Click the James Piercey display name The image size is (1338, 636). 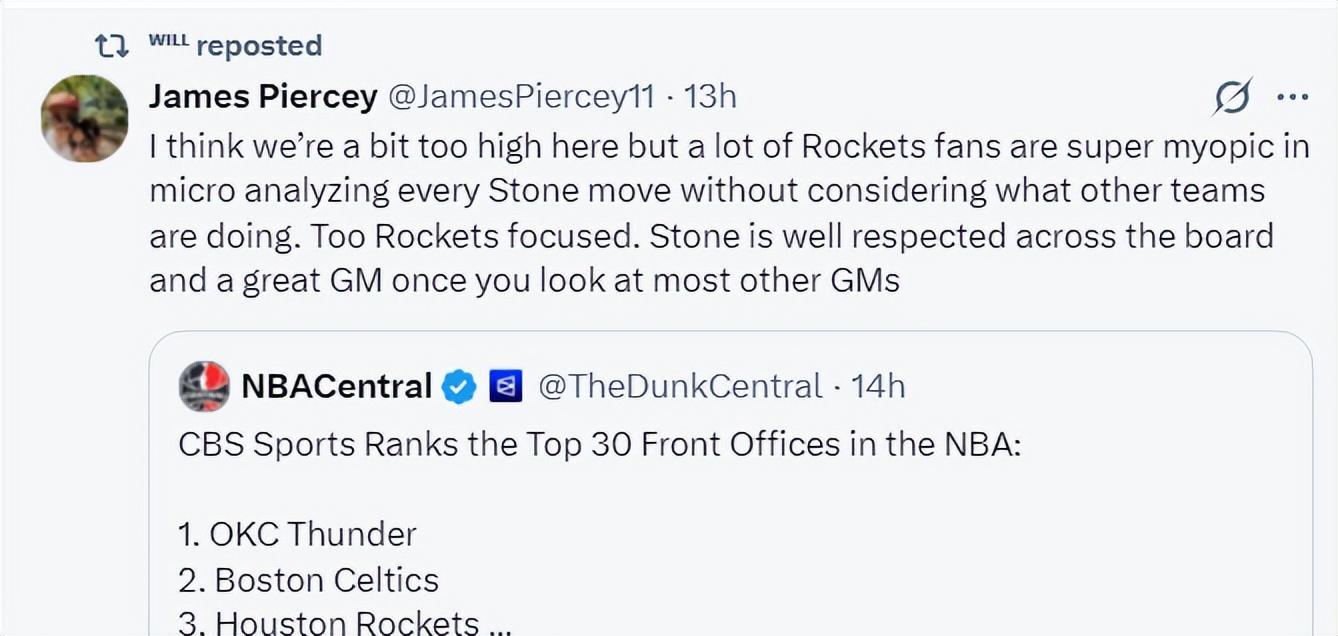coord(263,96)
